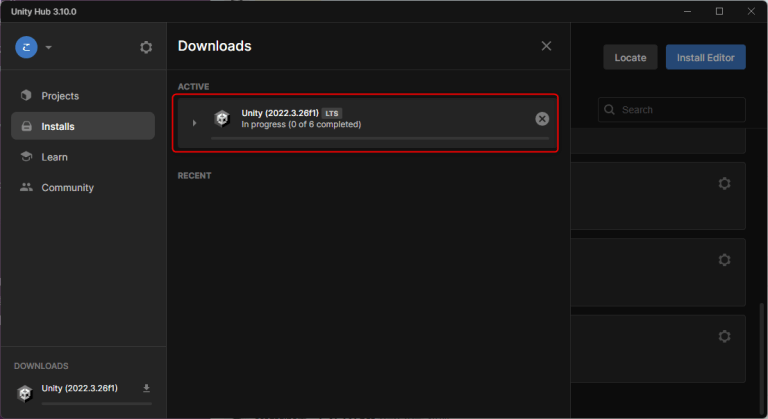Click the Install Editor button
Viewport: 768px width, 419px height.
click(x=705, y=57)
